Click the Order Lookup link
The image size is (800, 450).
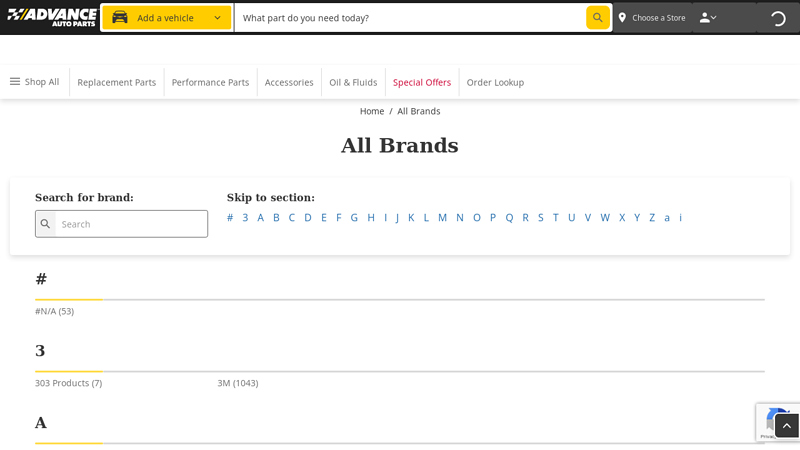point(495,83)
